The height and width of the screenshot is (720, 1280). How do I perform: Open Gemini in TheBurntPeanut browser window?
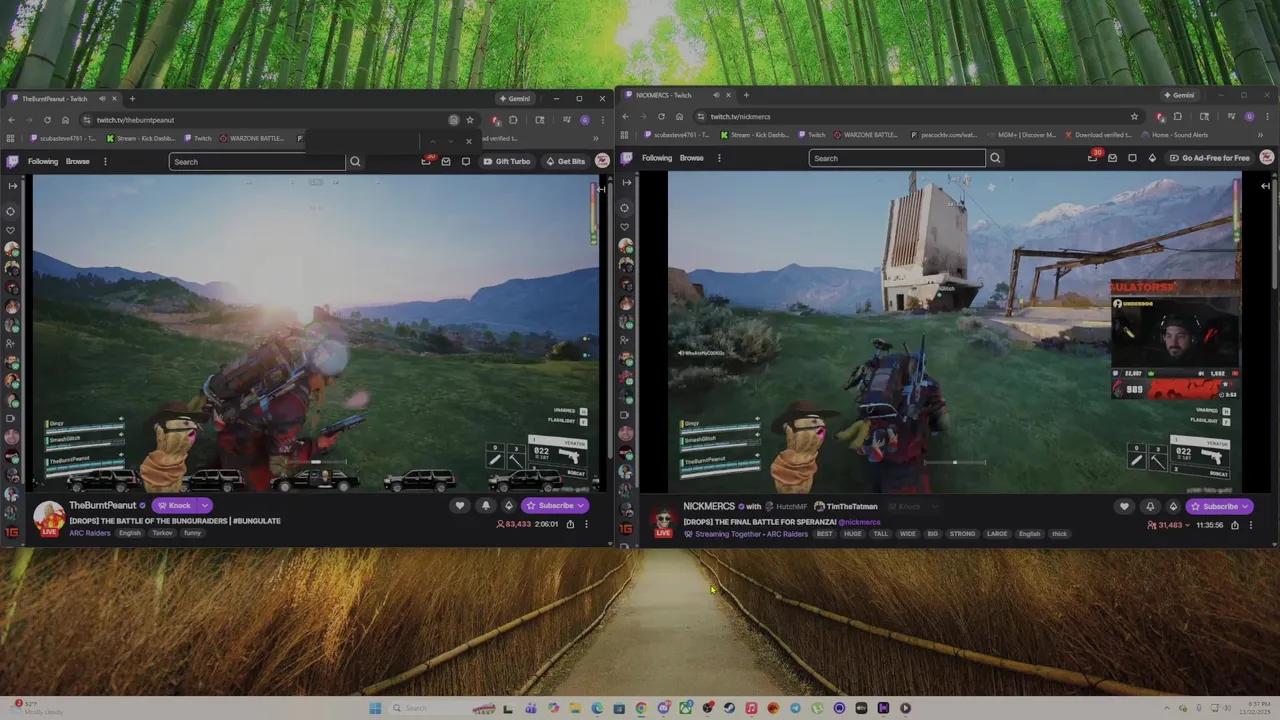(x=515, y=99)
